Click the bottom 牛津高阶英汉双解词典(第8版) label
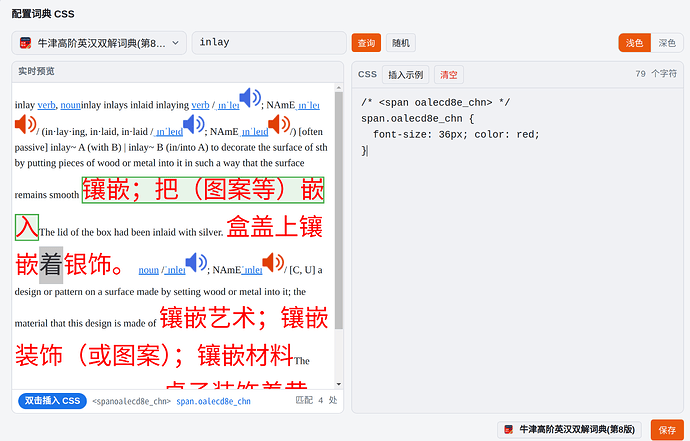 click(577, 429)
